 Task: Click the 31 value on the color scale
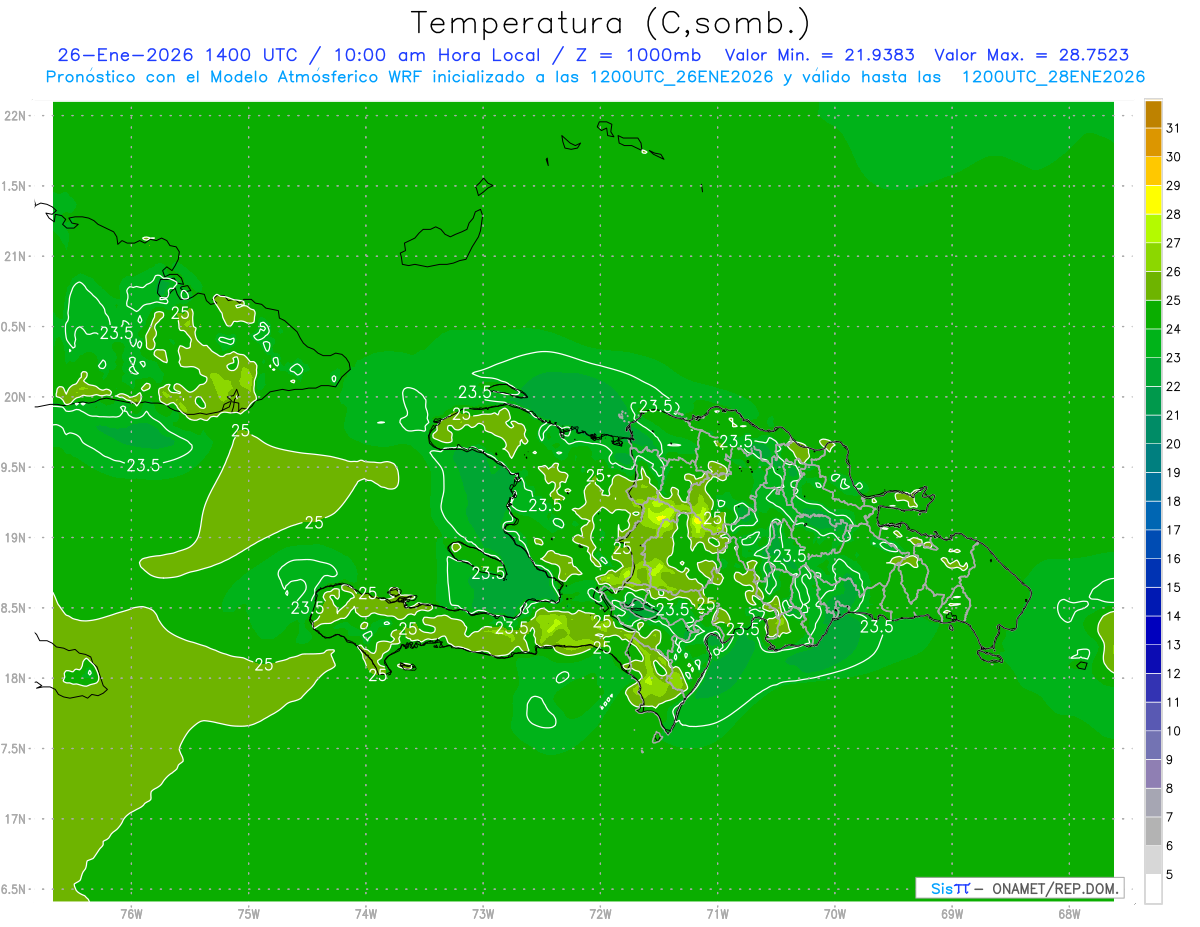tap(1174, 128)
